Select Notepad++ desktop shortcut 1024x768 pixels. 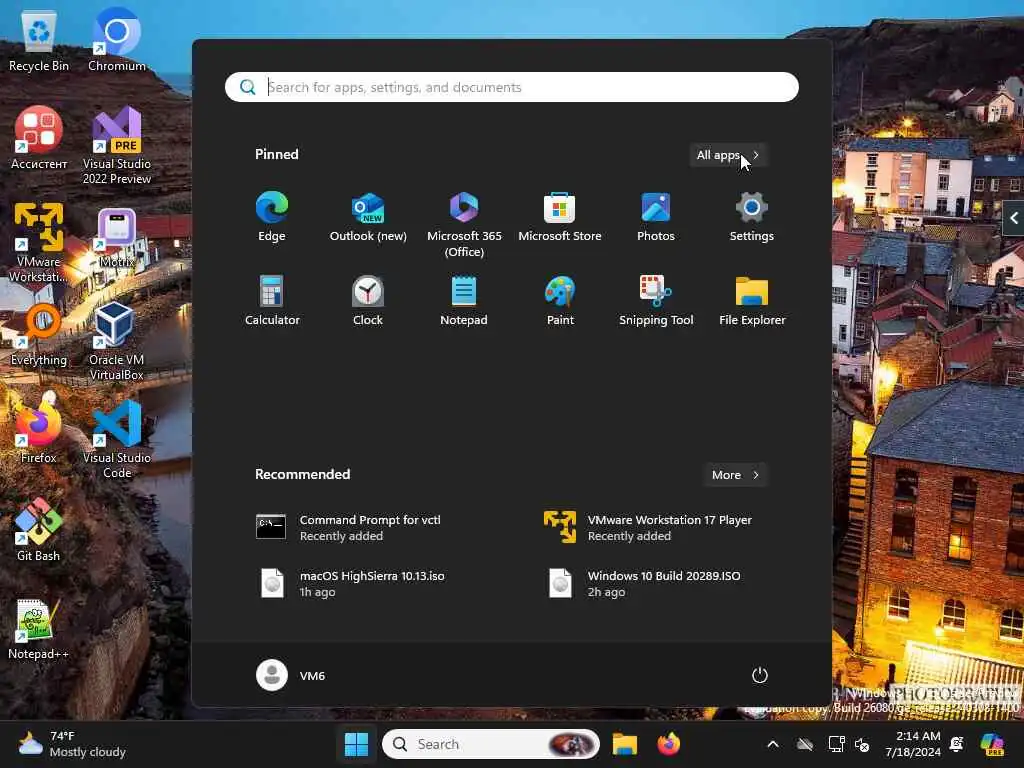click(39, 630)
